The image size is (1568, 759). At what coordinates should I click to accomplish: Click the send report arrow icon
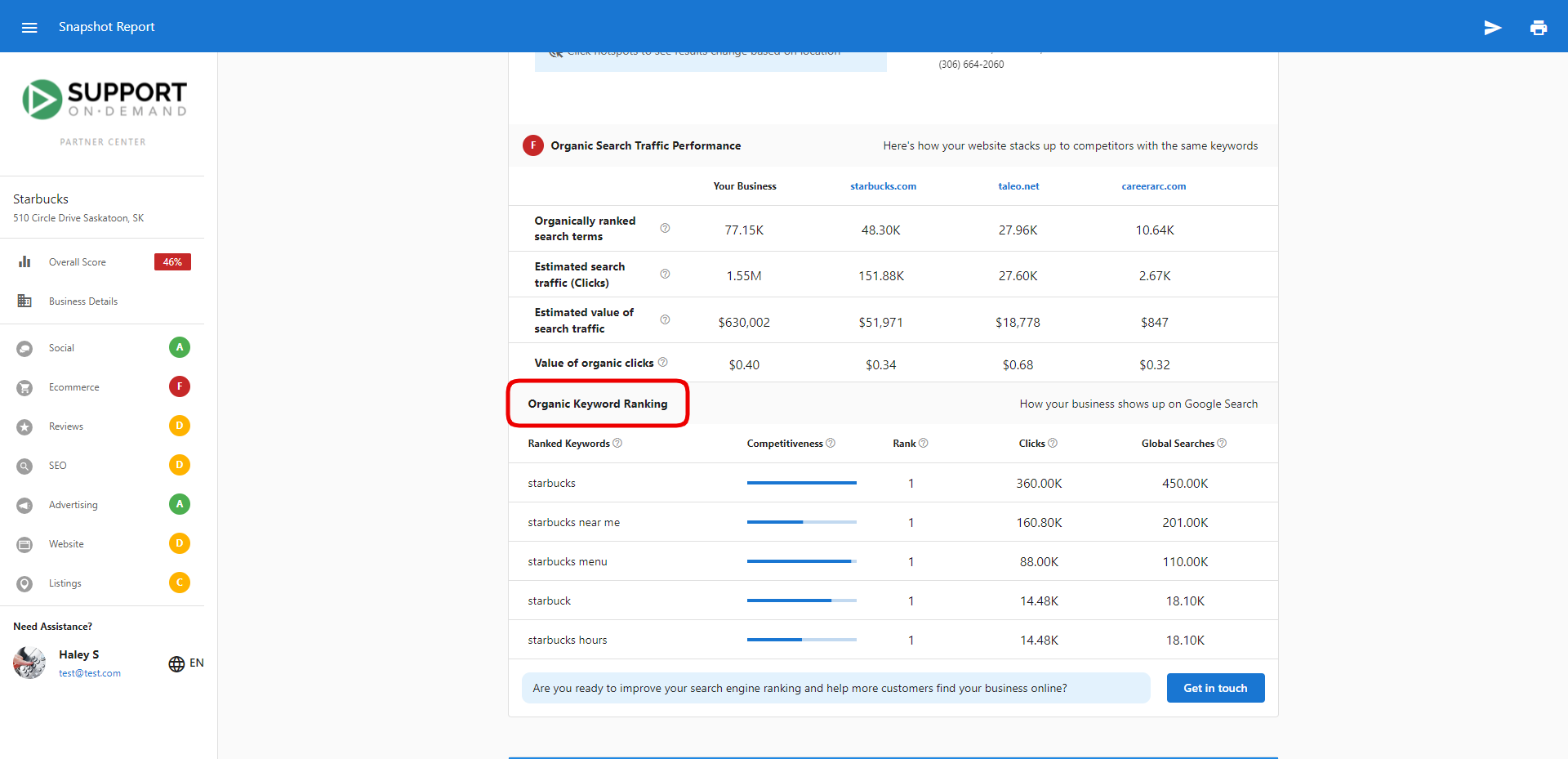[1493, 28]
